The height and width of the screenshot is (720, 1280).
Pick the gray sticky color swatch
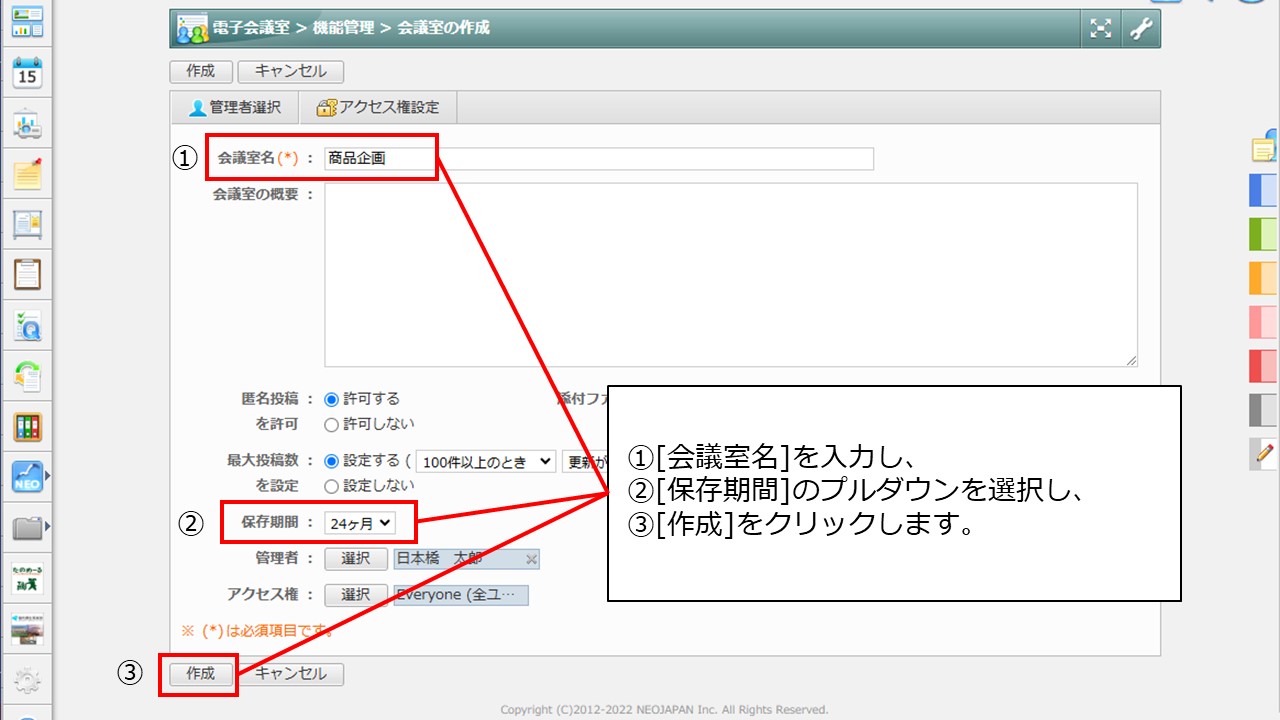tap(1264, 410)
